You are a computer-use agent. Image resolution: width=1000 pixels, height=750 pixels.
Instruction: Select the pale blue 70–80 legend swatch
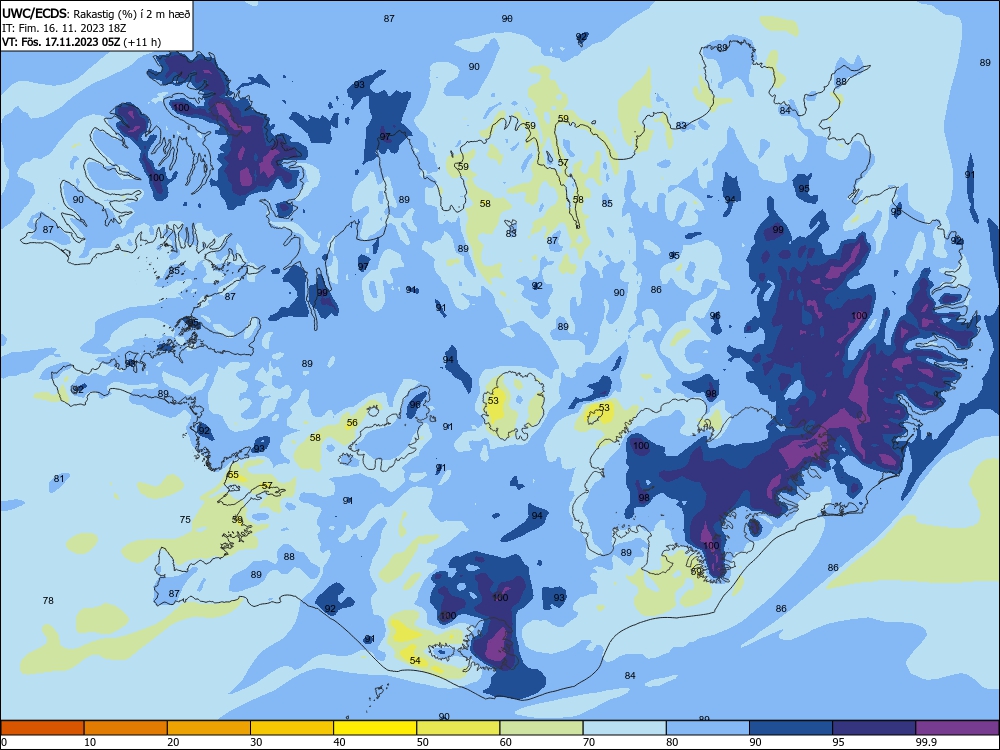pos(625,728)
